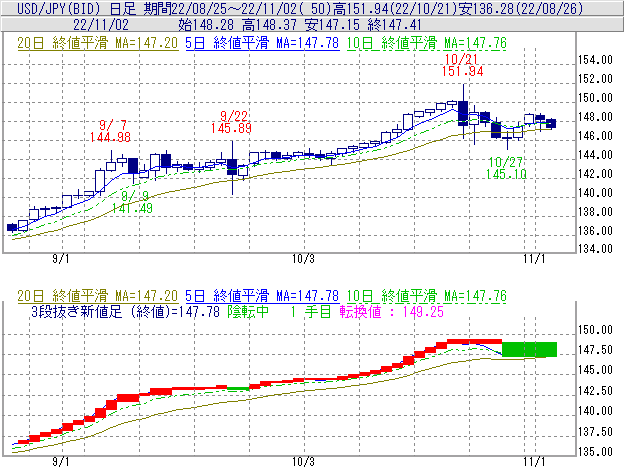Click the long-wick candlestick below the 9/22 annotation
This screenshot has width=624, height=475.
click(232, 167)
